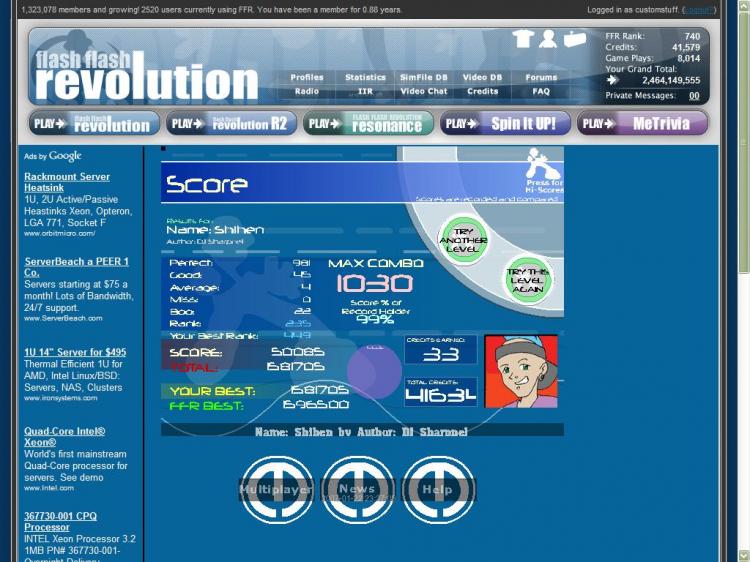Image resolution: width=750 pixels, height=562 pixels.
Task: Click the Logout link
Action: pos(697,9)
